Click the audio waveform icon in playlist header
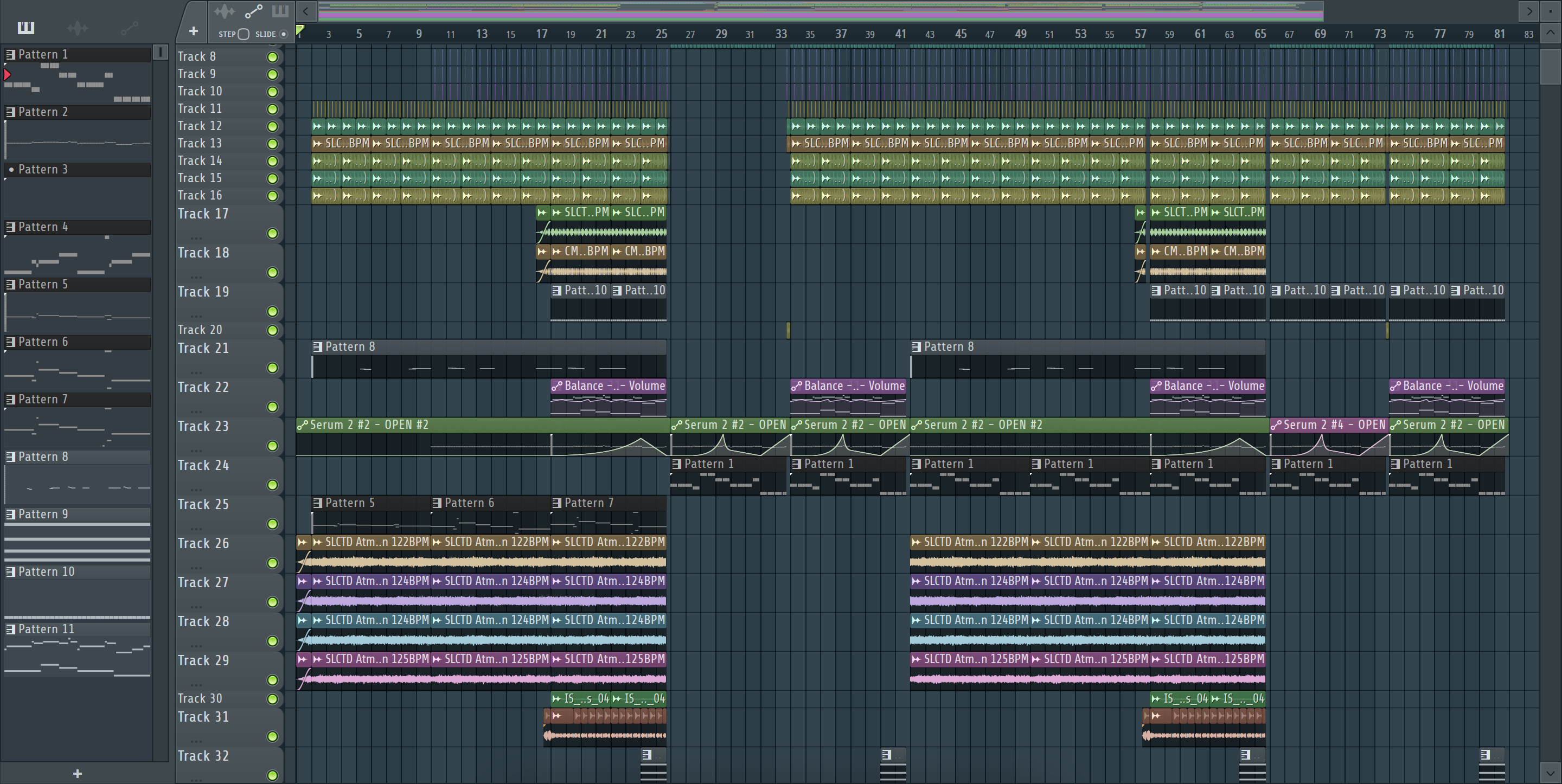The height and width of the screenshot is (784, 1562). pyautogui.click(x=224, y=11)
